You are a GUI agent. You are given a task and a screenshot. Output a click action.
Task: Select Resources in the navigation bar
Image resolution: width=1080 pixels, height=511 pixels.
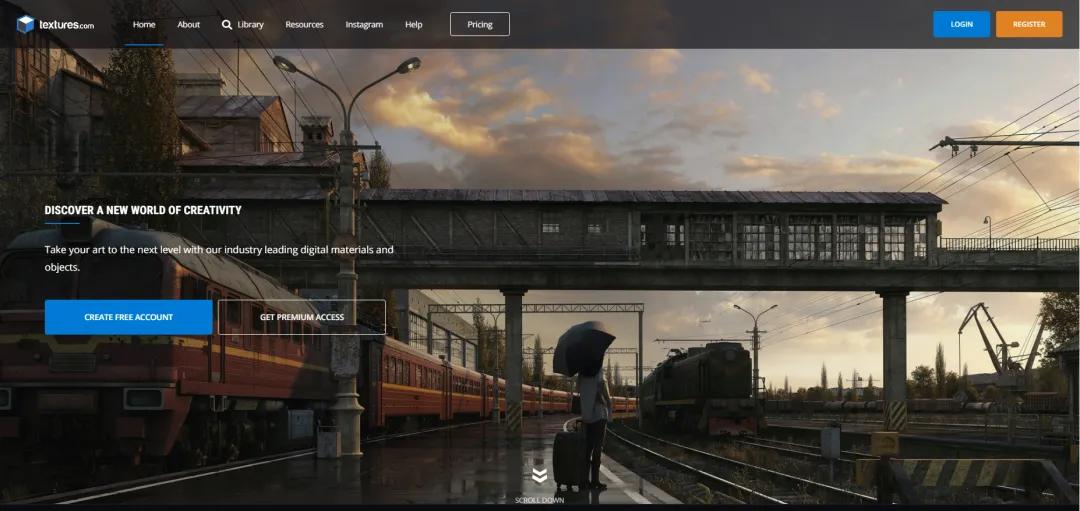coord(304,24)
